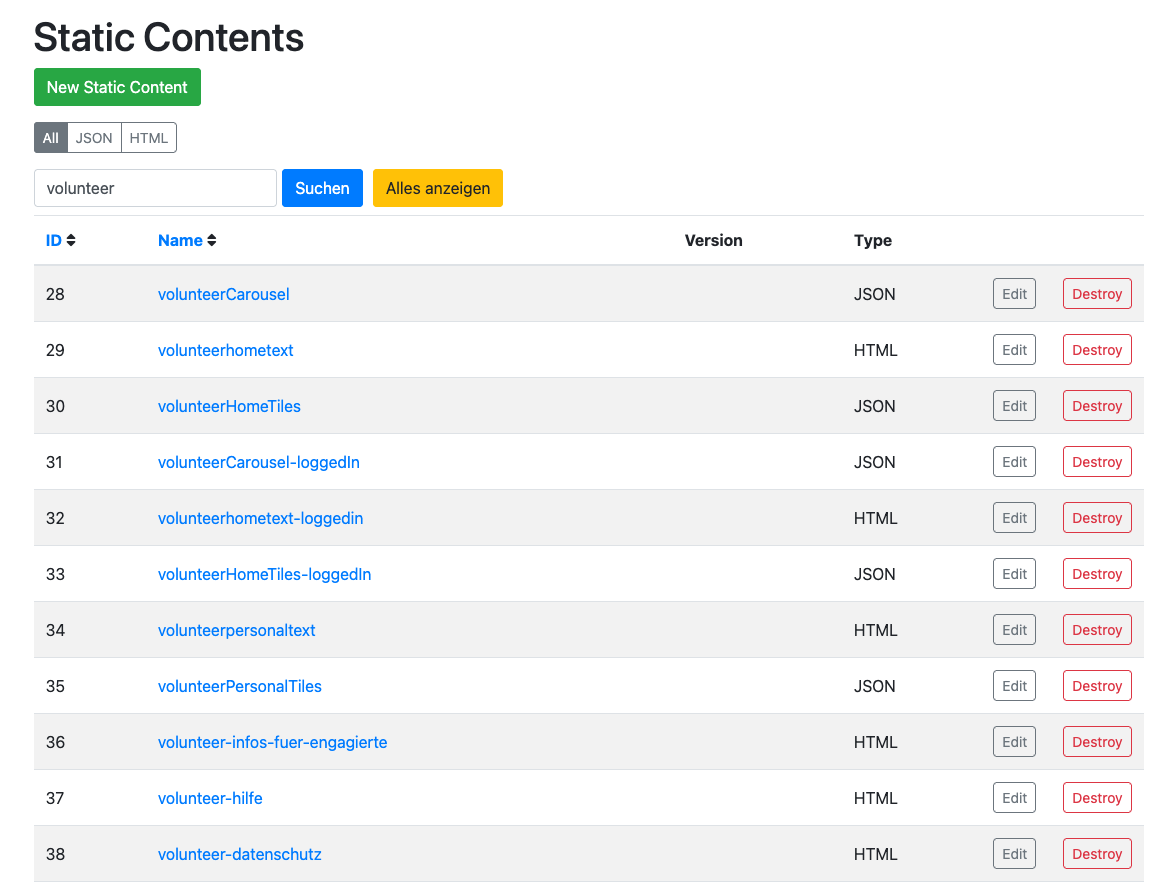
Task: Open the volunteerCarousel entry link
Action: point(223,294)
